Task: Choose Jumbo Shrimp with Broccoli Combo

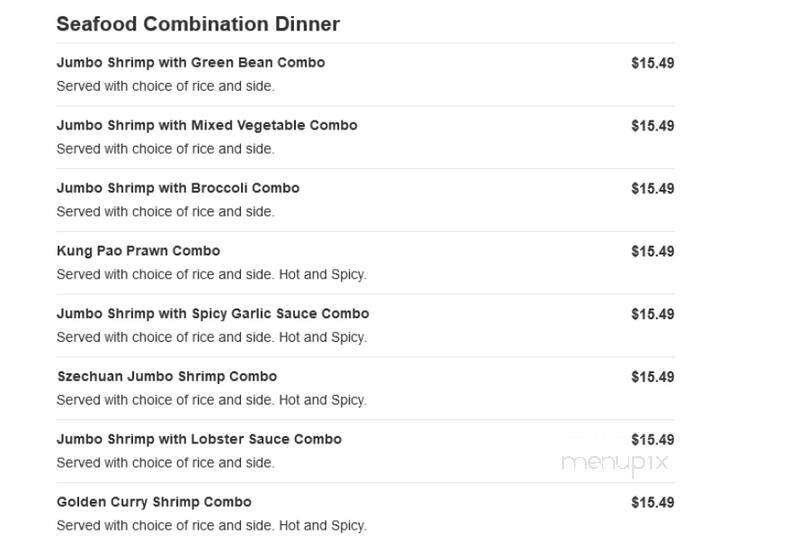Action: tap(178, 188)
